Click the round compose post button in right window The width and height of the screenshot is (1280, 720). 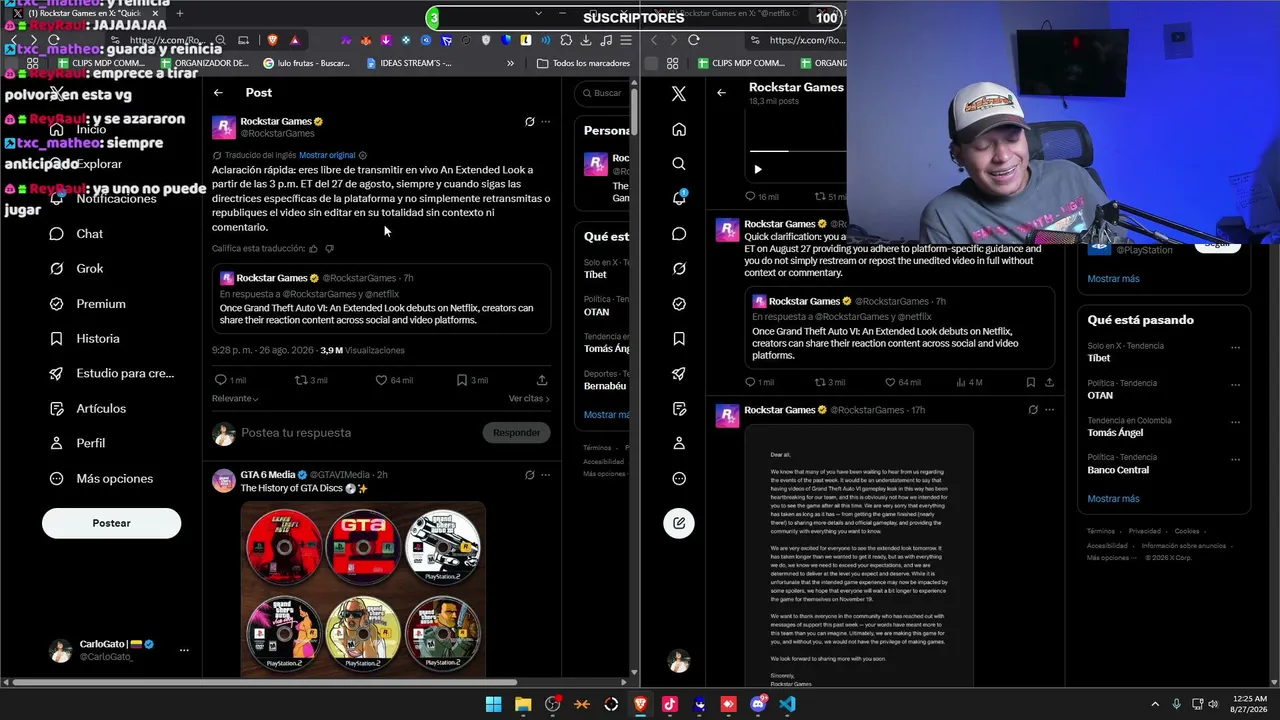(x=679, y=523)
